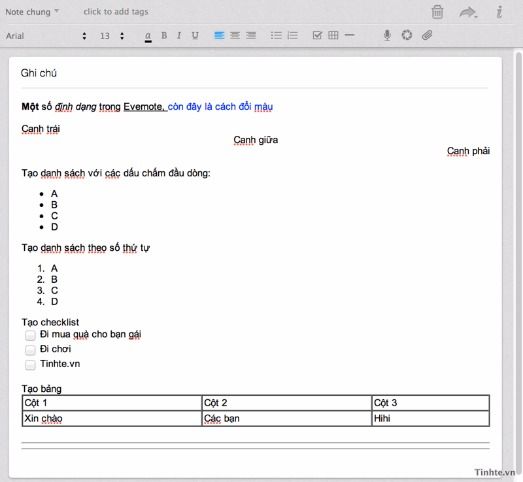This screenshot has width=523, height=482.
Task: Click the add tags field
Action: pos(116,12)
